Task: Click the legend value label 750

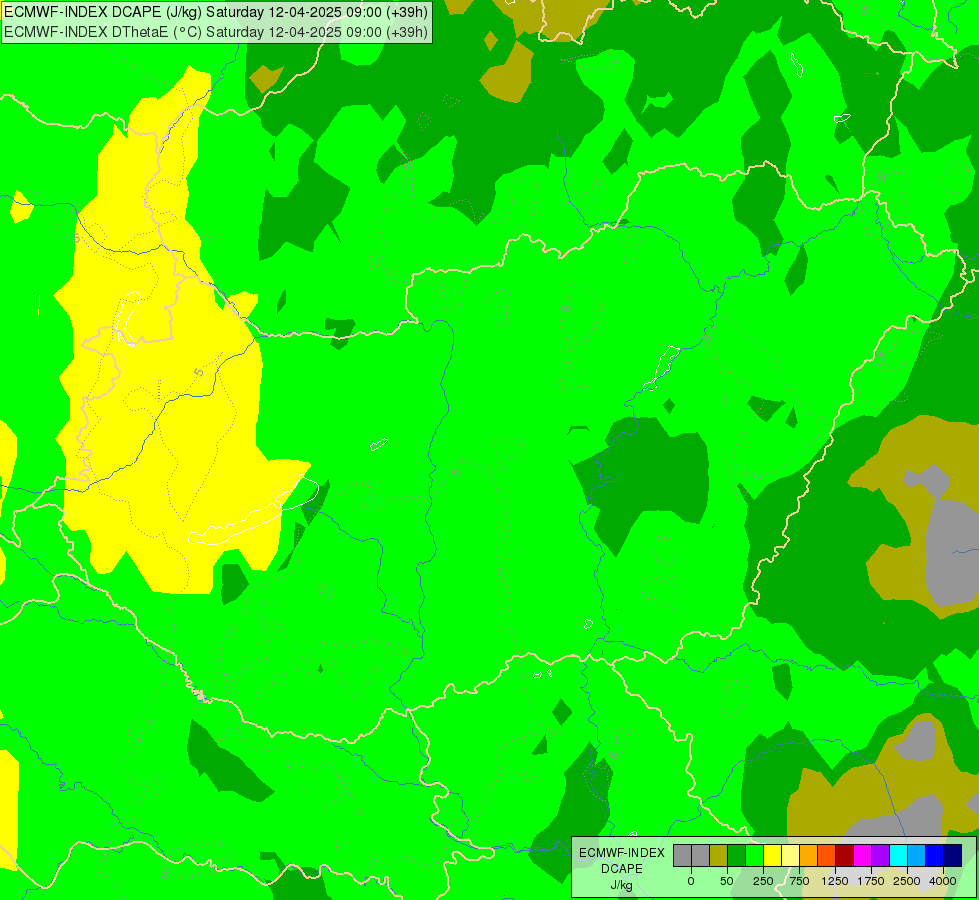Action: tap(799, 881)
